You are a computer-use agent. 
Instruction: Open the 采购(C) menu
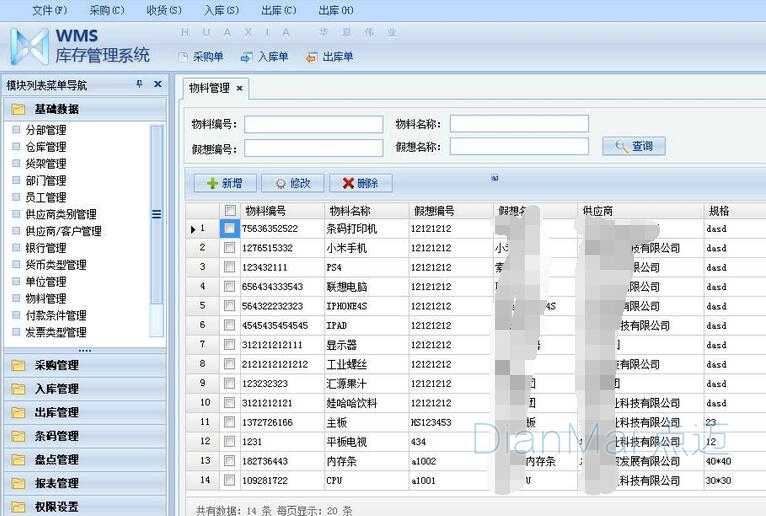pos(107,10)
